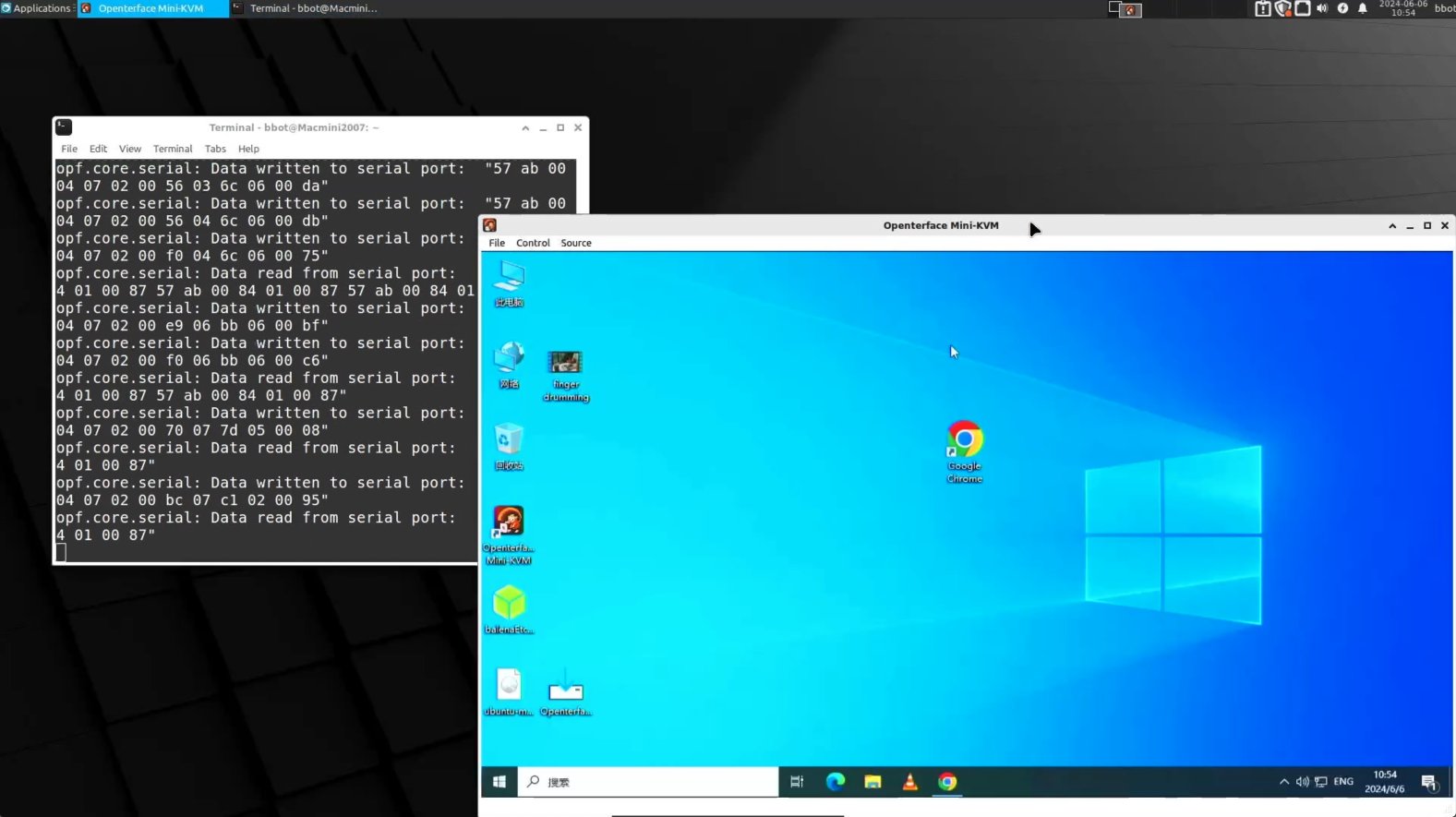Switch to Openterface Mini-KVM in the panel taskbar
Screen dimensions: 1456x817
153,8
